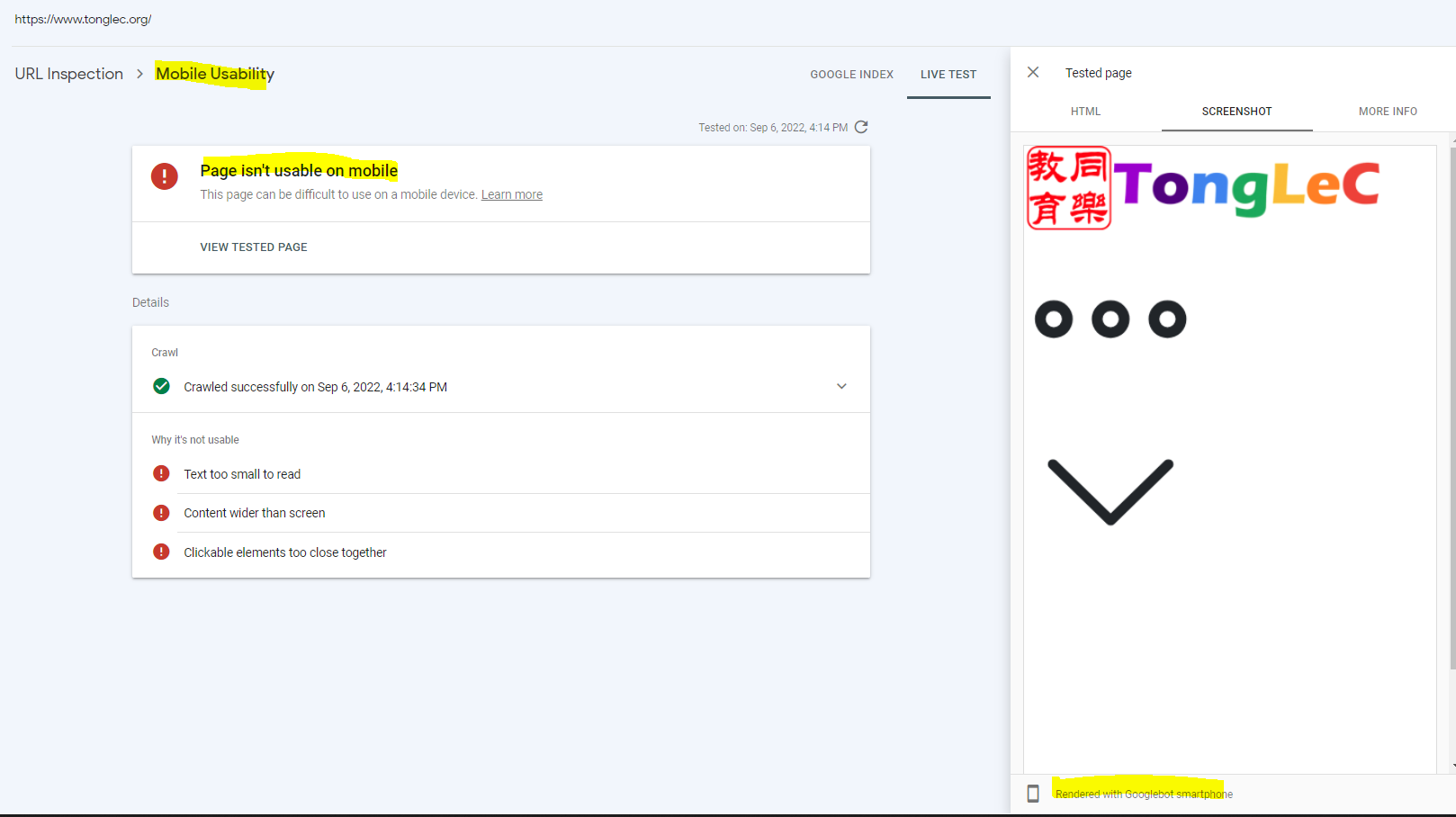
Task: Go back via the URL Inspection breadcrumb
Action: [68, 73]
